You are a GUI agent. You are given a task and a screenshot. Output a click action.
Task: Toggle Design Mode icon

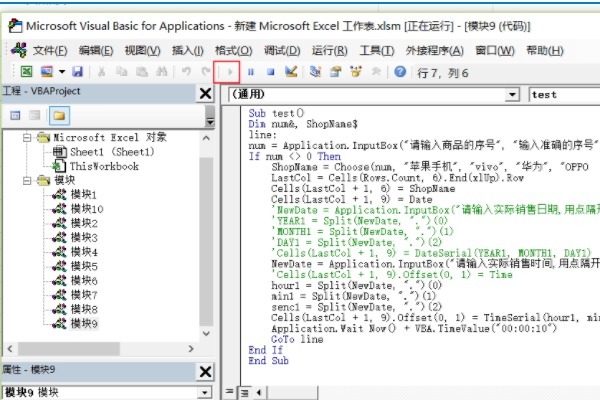pos(291,72)
